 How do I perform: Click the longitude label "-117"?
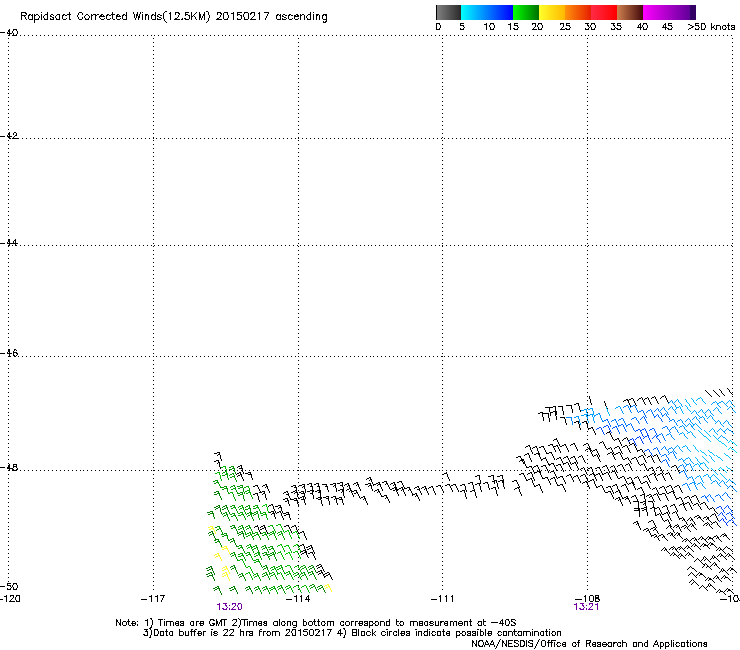pyautogui.click(x=153, y=599)
